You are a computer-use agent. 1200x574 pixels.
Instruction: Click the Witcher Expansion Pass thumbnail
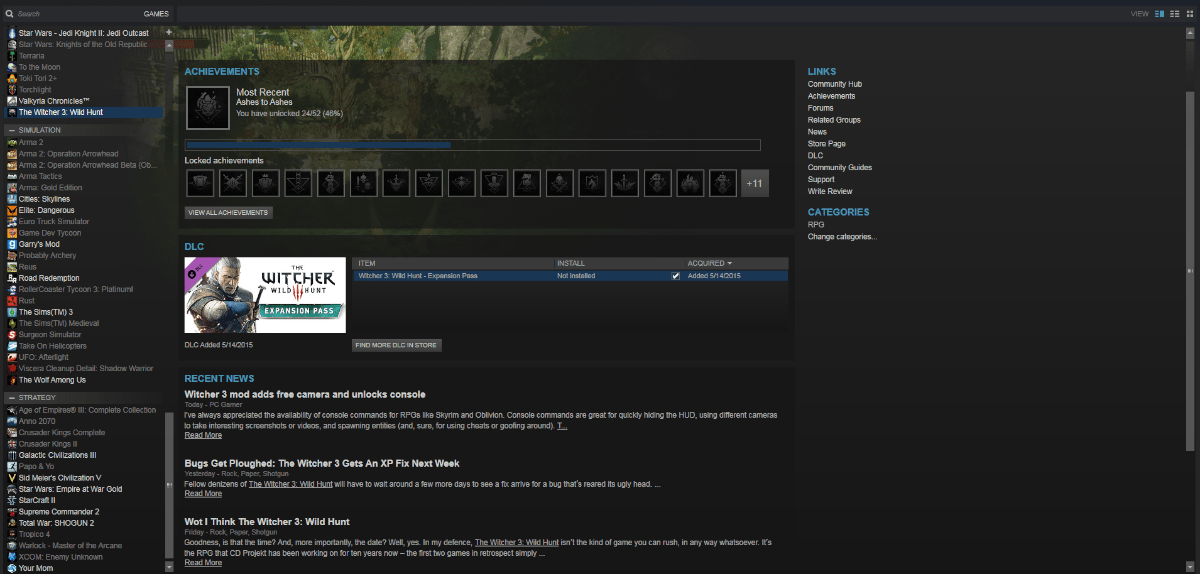tap(265, 295)
